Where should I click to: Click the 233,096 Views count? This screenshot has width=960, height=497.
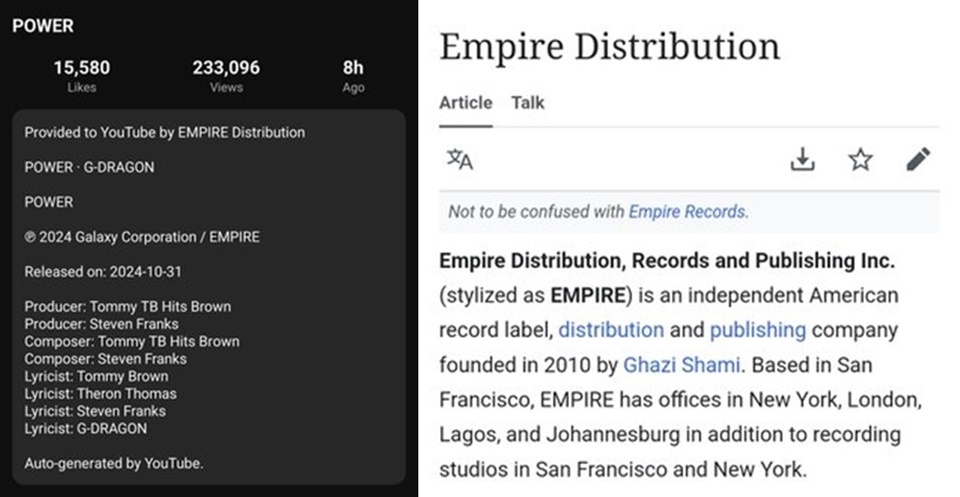tap(226, 75)
